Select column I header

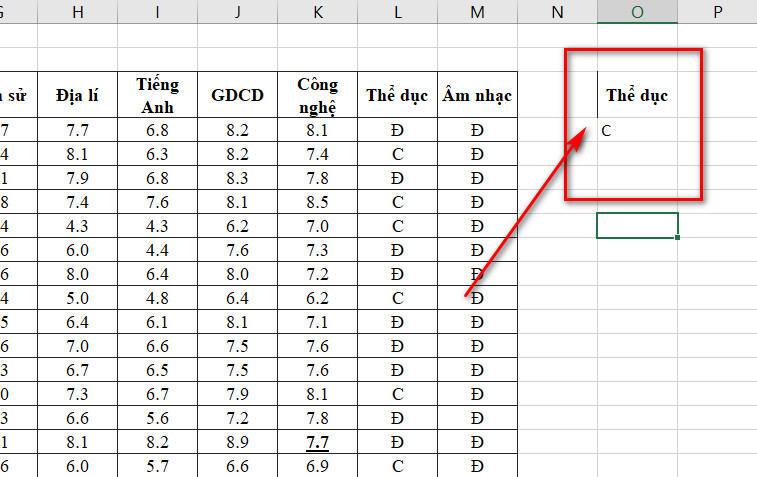[157, 11]
